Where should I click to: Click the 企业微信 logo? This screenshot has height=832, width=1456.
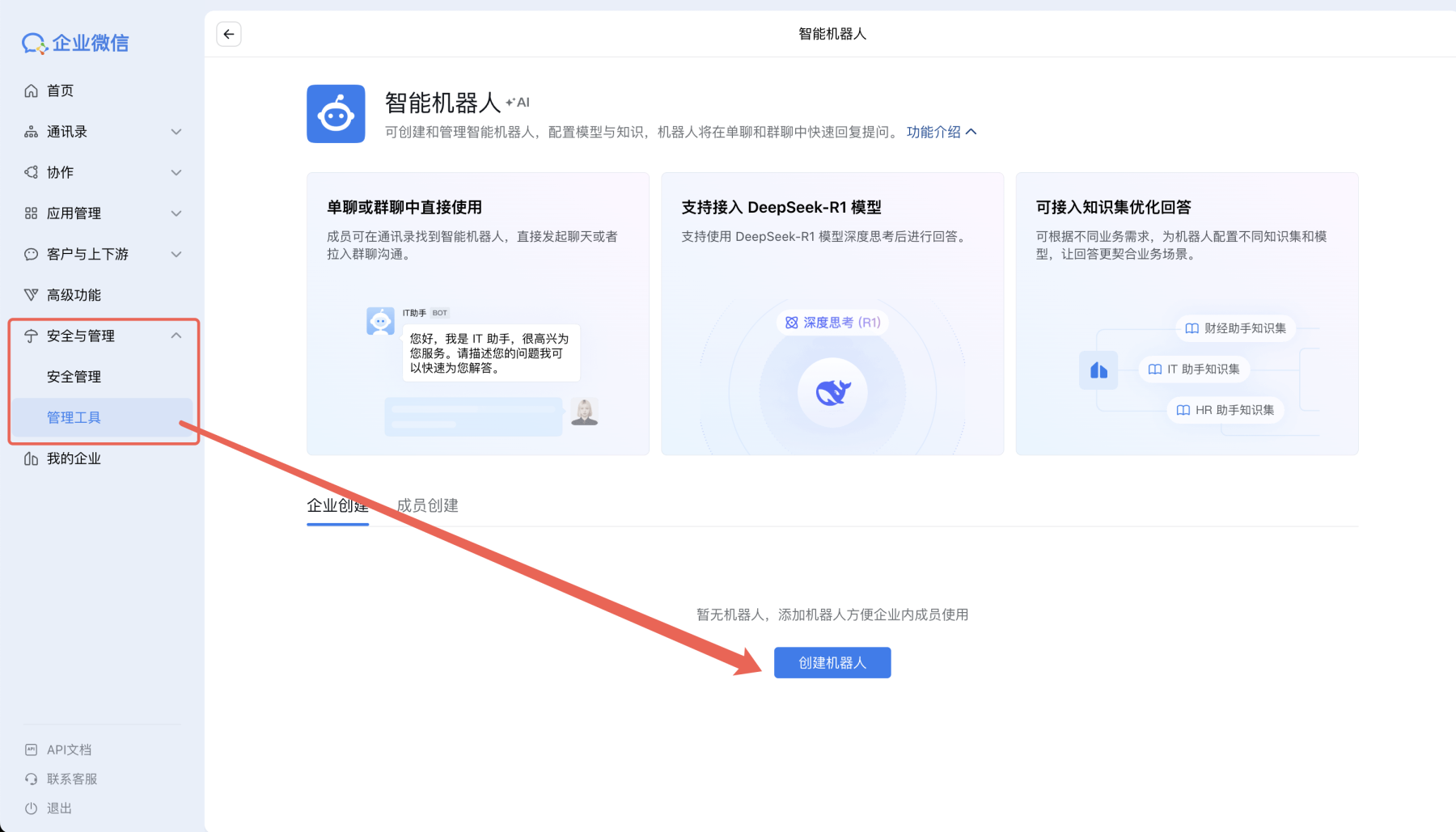click(x=75, y=43)
